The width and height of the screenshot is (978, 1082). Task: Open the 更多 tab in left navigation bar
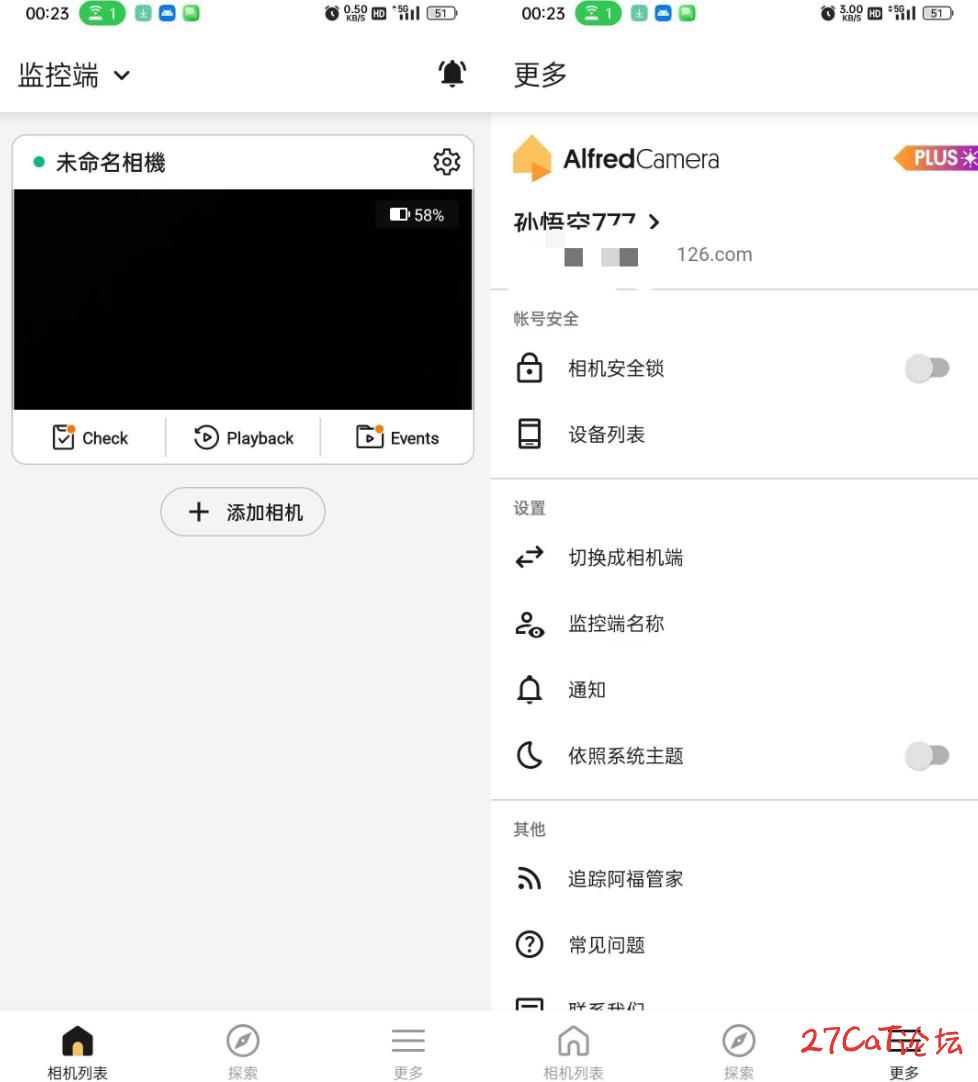[408, 1051]
